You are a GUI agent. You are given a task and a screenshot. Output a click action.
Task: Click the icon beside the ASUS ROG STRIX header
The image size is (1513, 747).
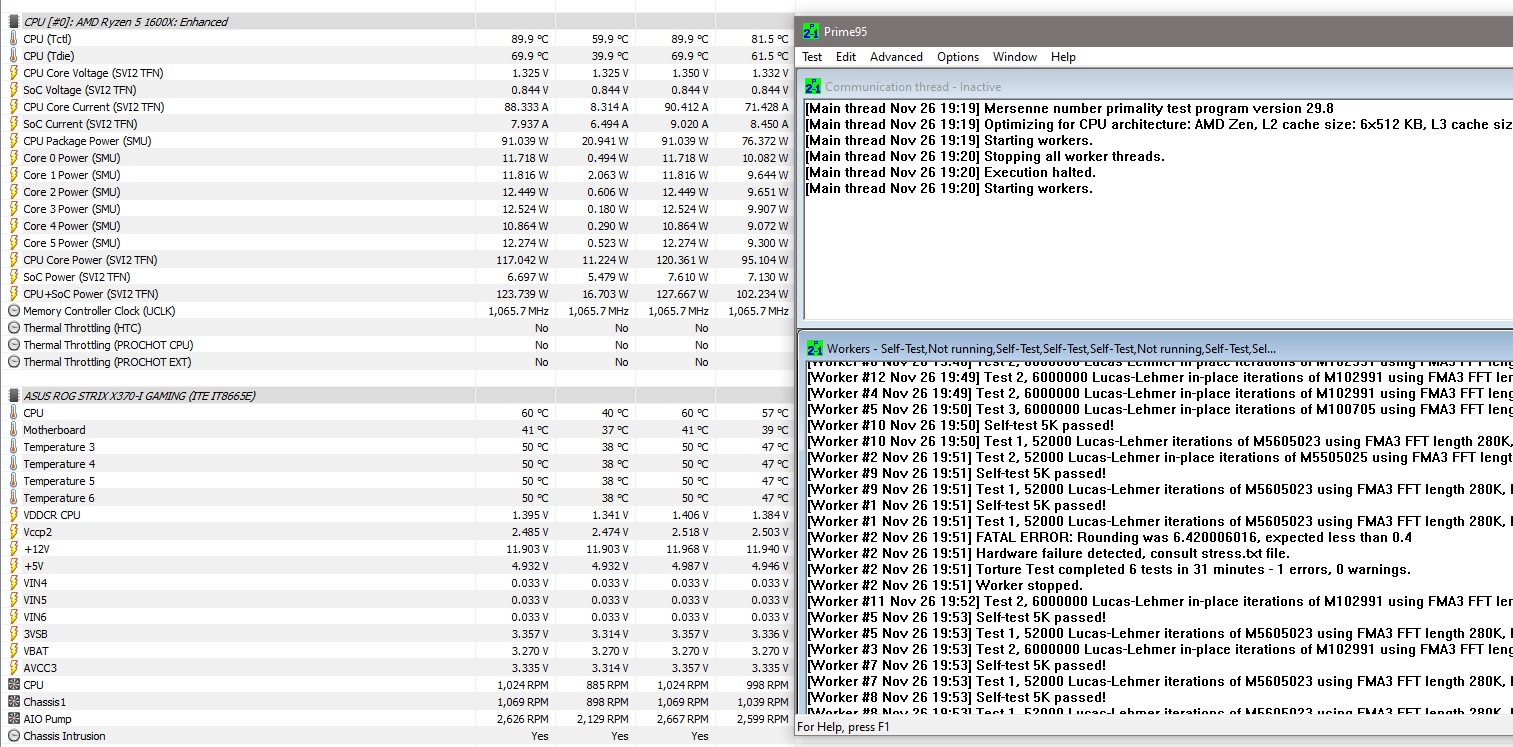point(13,395)
